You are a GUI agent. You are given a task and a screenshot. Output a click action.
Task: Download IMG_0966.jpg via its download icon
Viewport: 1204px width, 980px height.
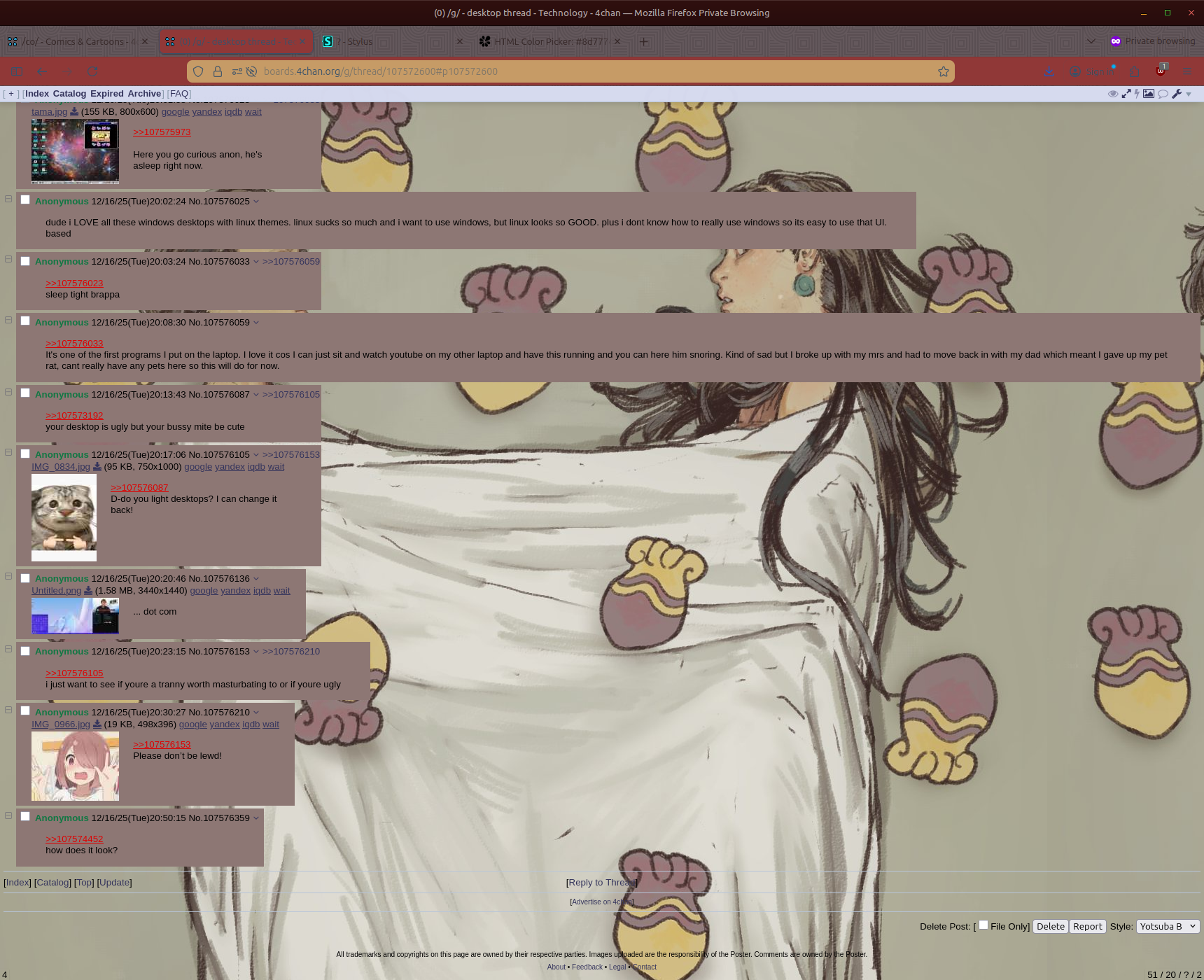click(x=97, y=724)
